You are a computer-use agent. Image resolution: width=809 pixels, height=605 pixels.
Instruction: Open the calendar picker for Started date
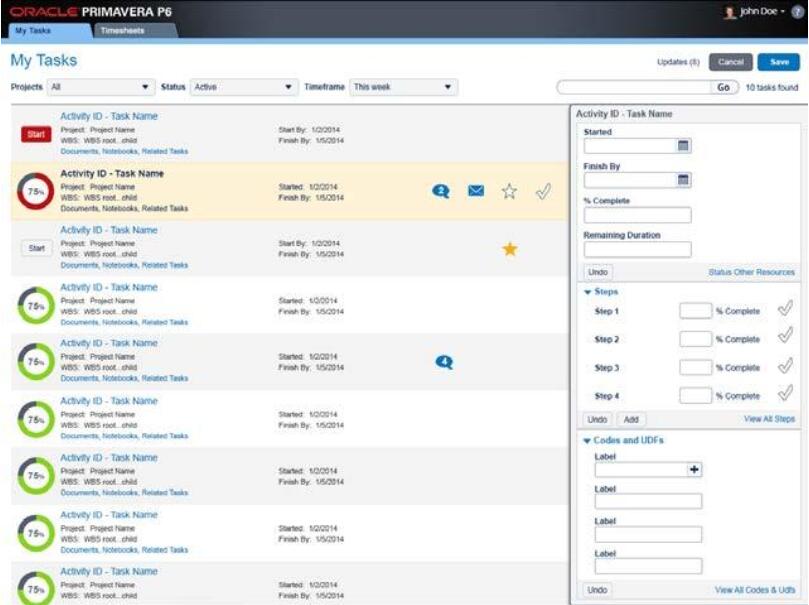pyautogui.click(x=684, y=146)
